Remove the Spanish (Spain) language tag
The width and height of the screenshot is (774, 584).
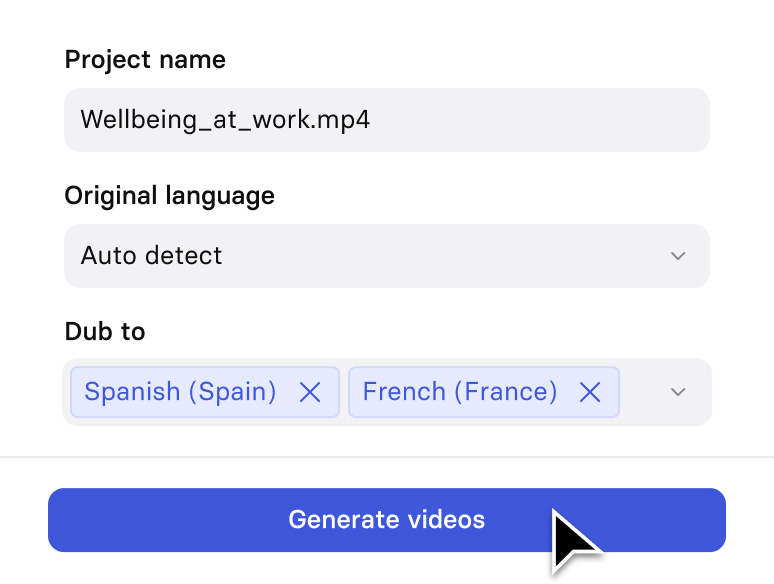tap(310, 392)
